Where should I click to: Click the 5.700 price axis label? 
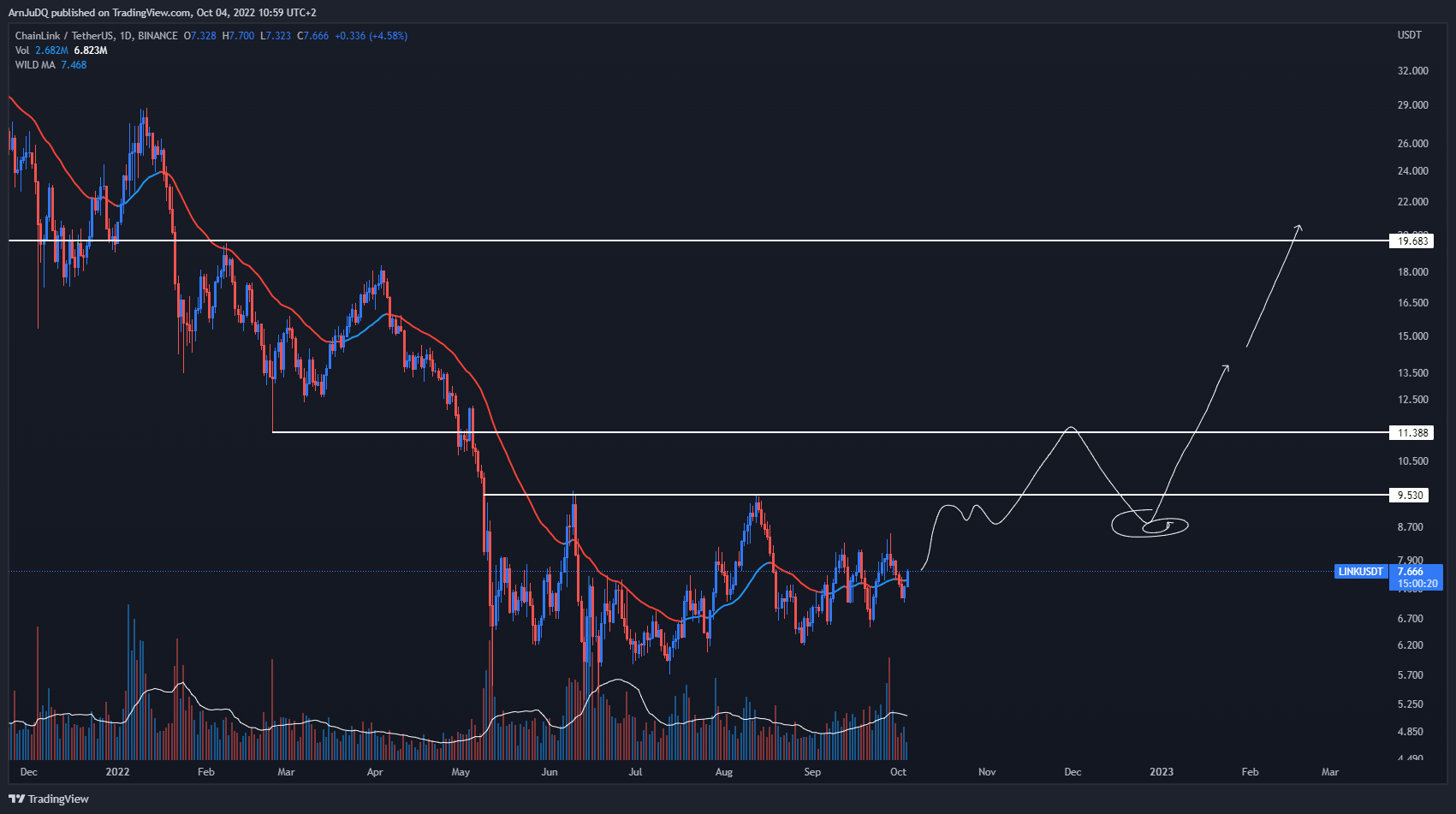[x=1410, y=675]
